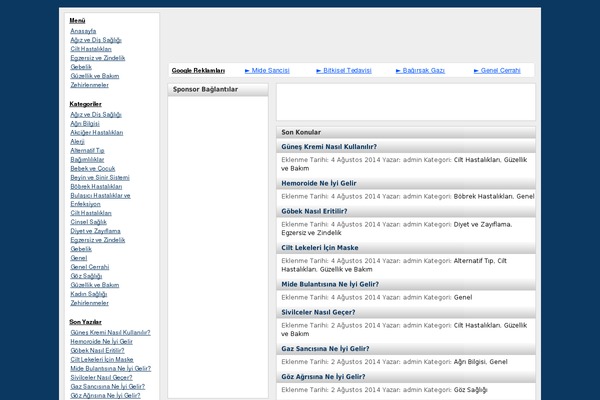Open Mide Bulantısına Ne İyi Gelir? in Son Yazılar
Screen dimensions: 600x400
[111, 369]
